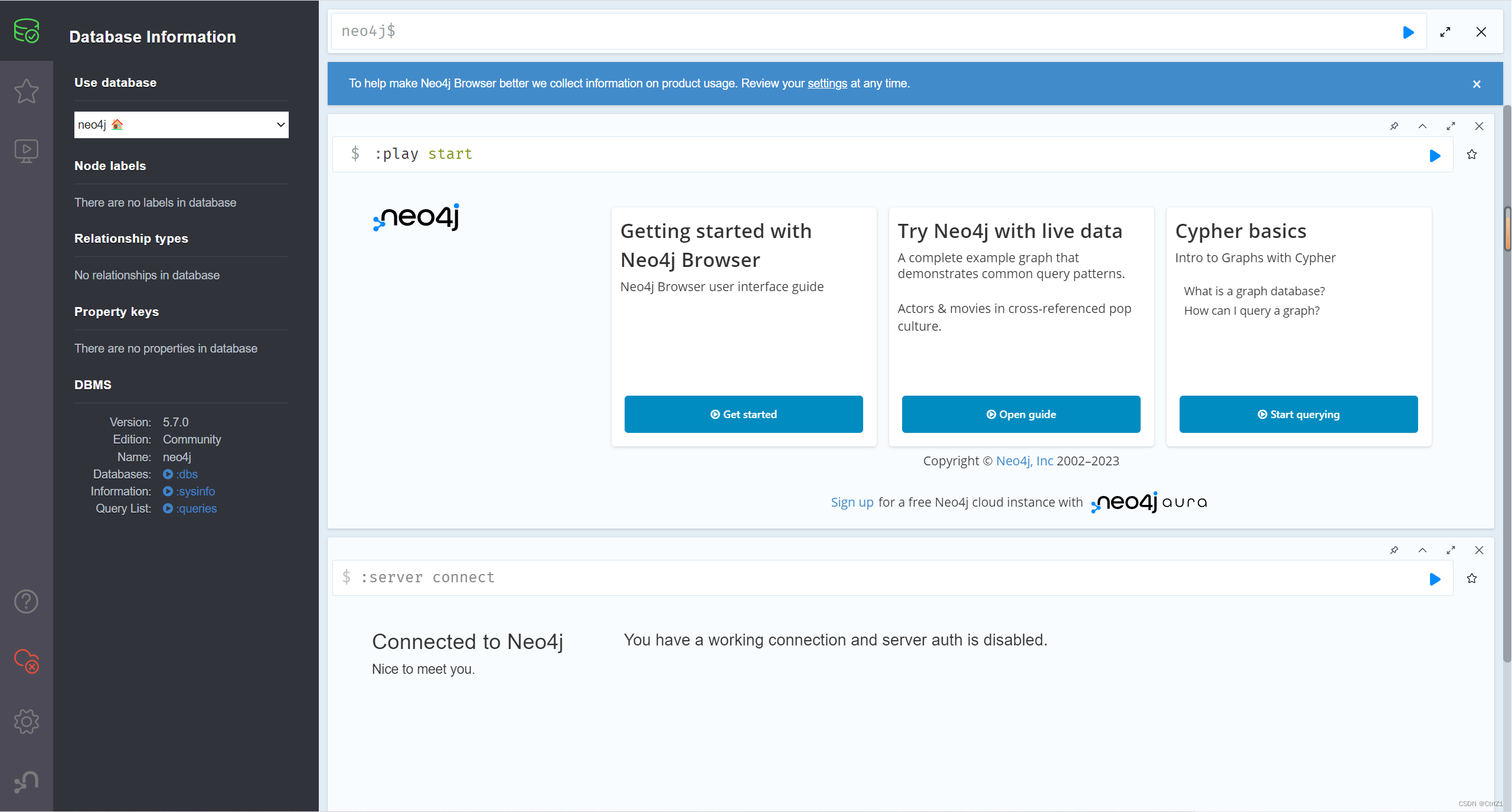Clear the main editor with the X icon
Screen dimensions: 1512x812
click(x=1481, y=32)
